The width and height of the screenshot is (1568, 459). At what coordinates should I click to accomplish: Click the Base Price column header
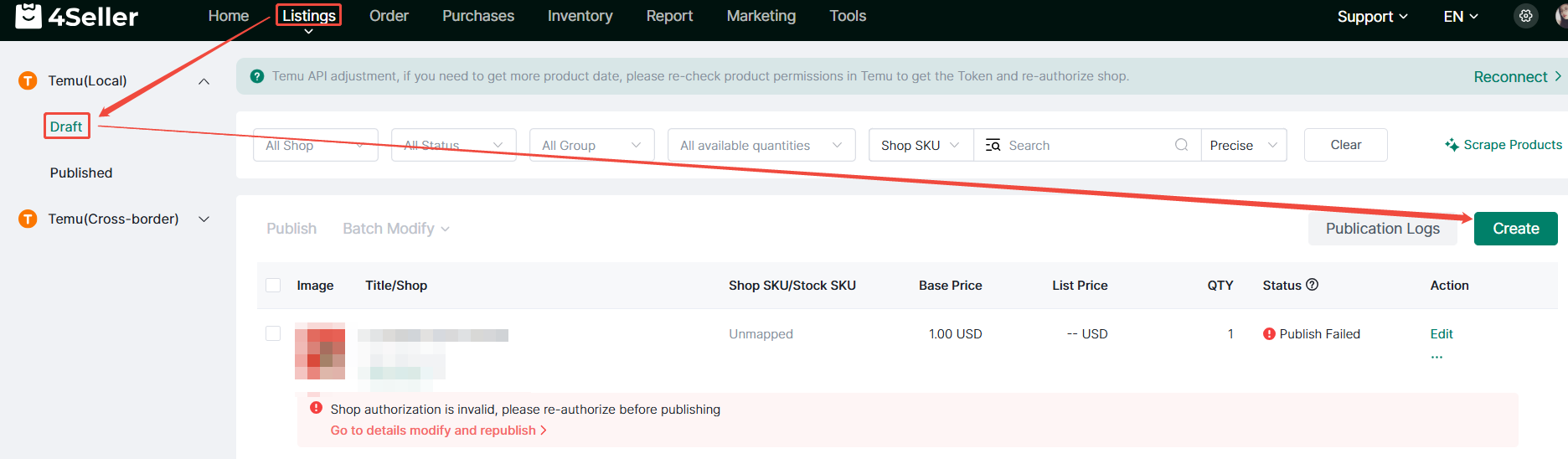coord(950,285)
